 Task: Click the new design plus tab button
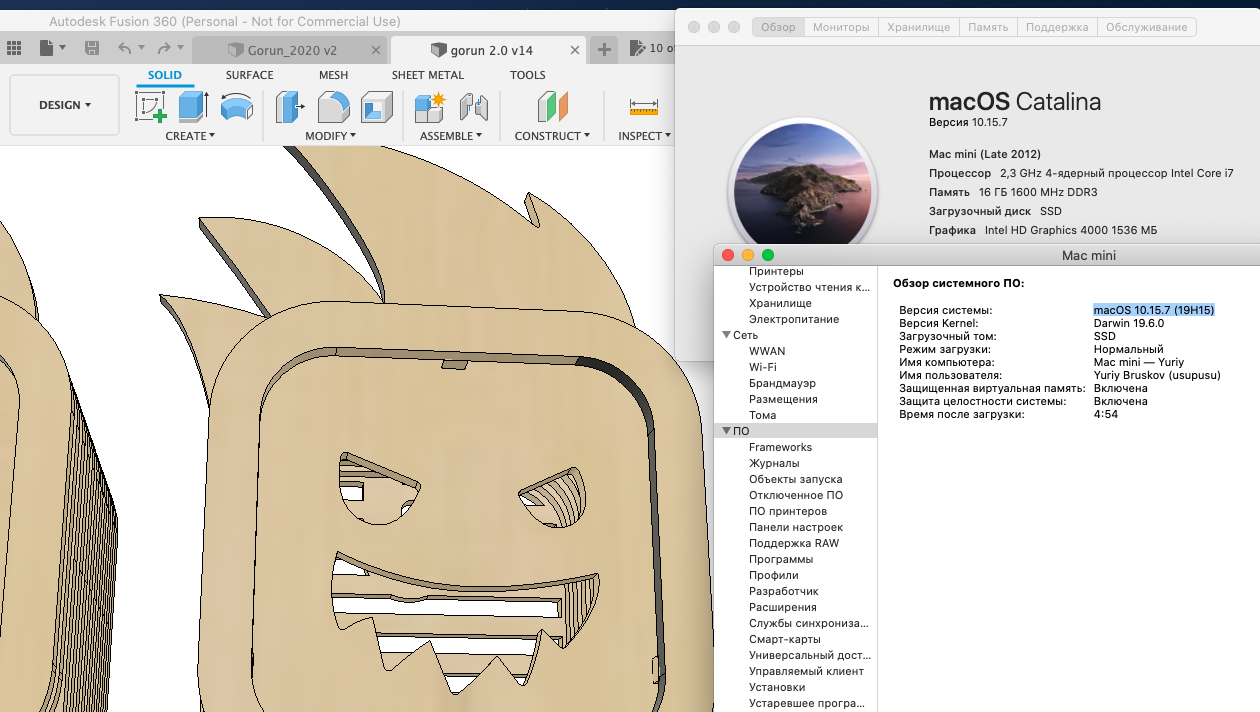[604, 49]
